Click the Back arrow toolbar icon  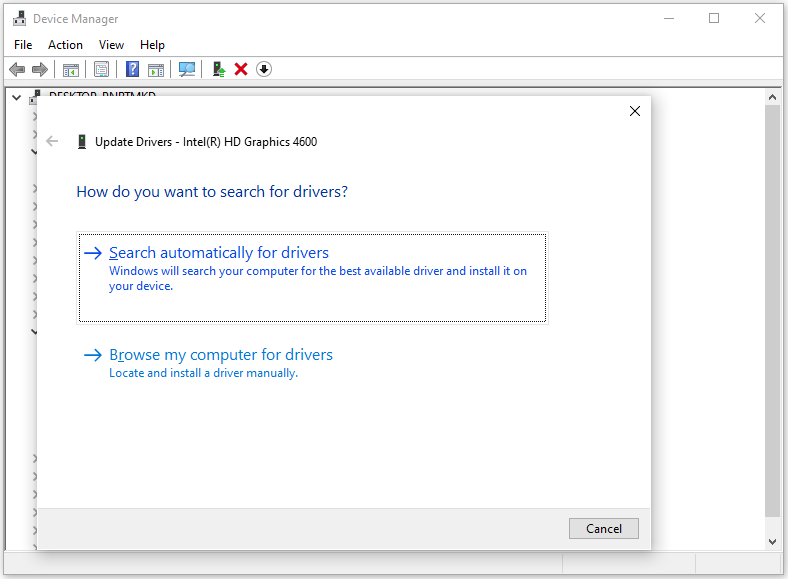tap(17, 69)
